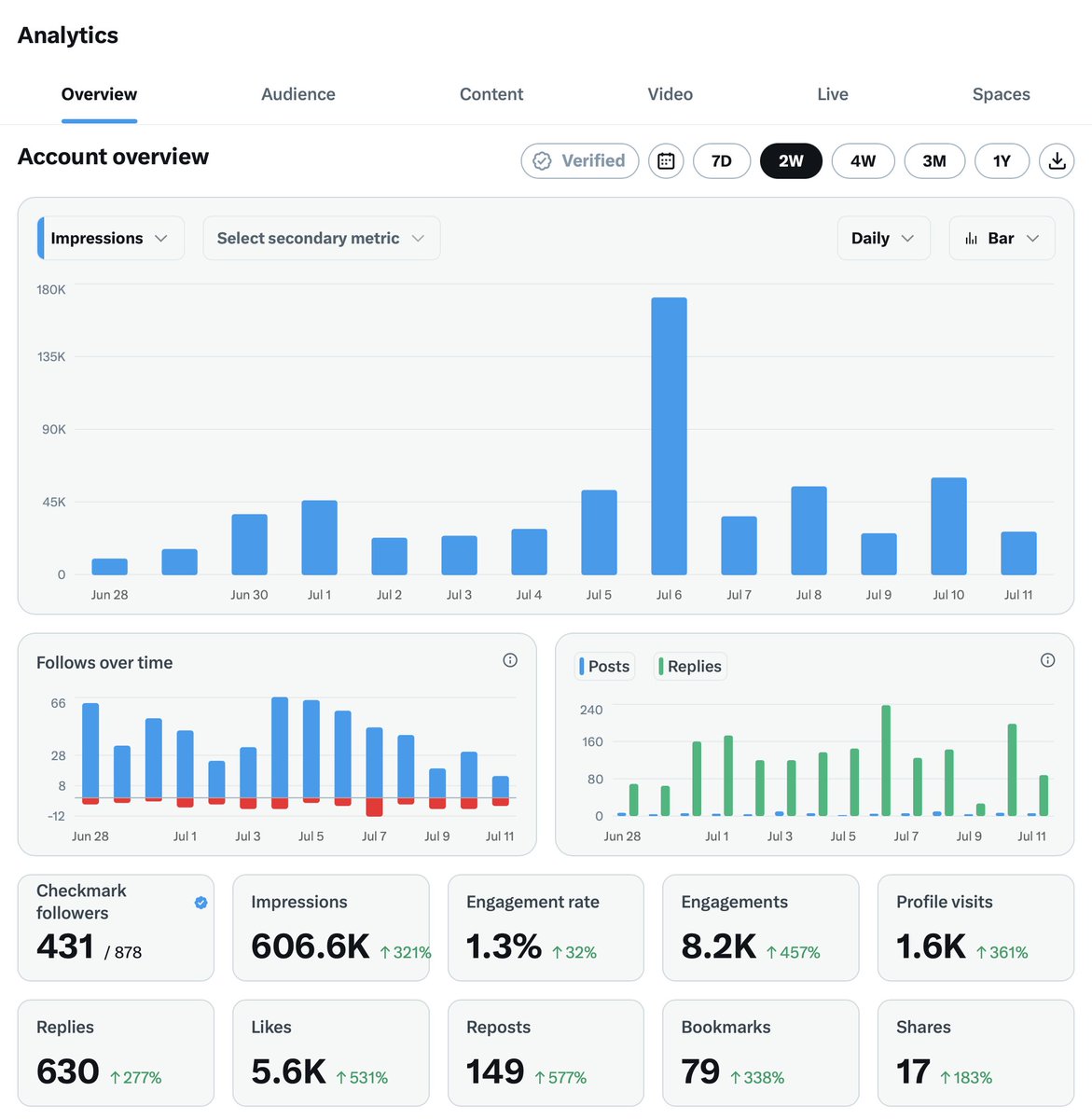This screenshot has height=1119, width=1092.
Task: Open the Bookmarks 79 card
Action: [x=761, y=1053]
